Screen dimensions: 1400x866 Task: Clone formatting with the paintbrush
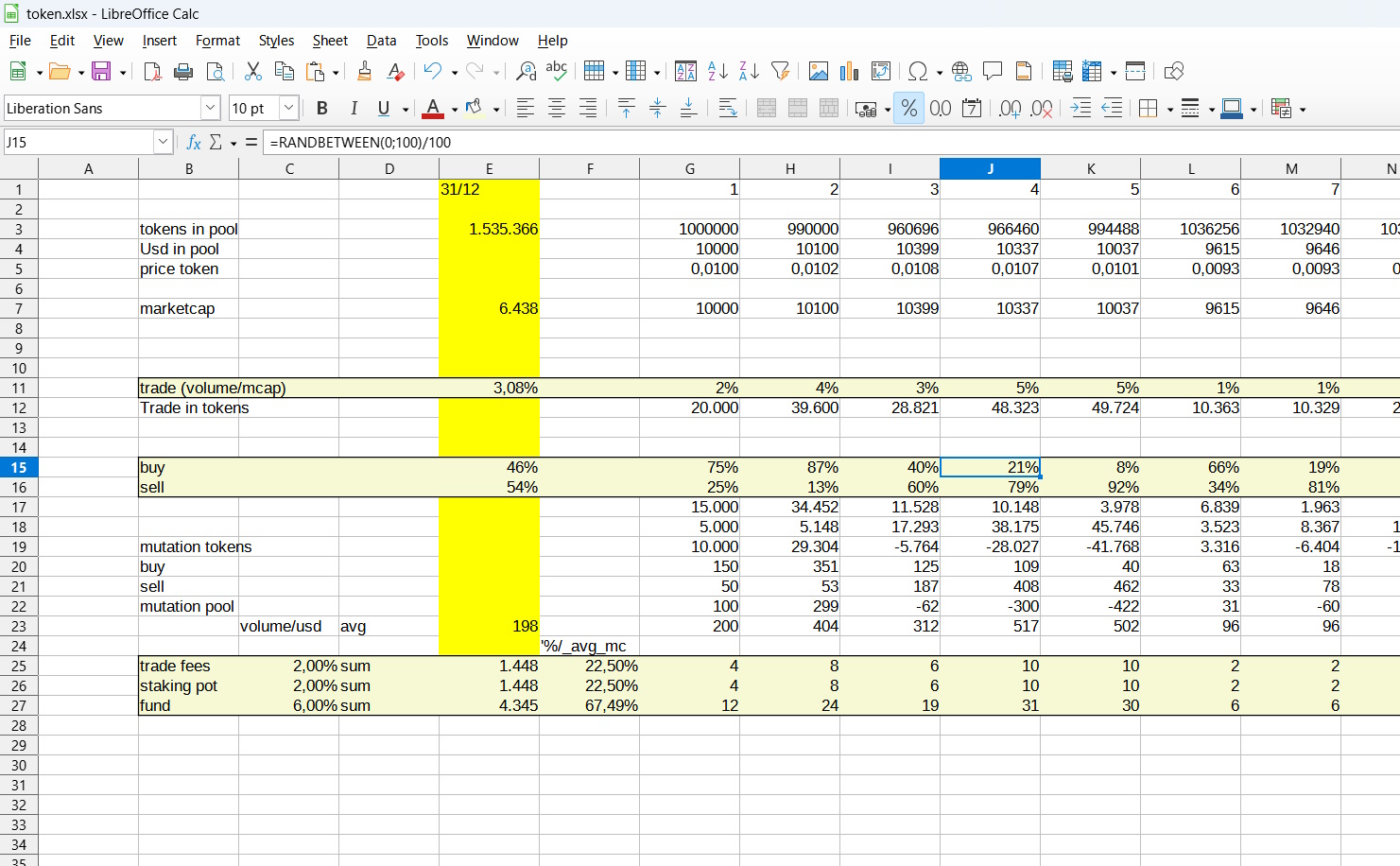(364, 71)
